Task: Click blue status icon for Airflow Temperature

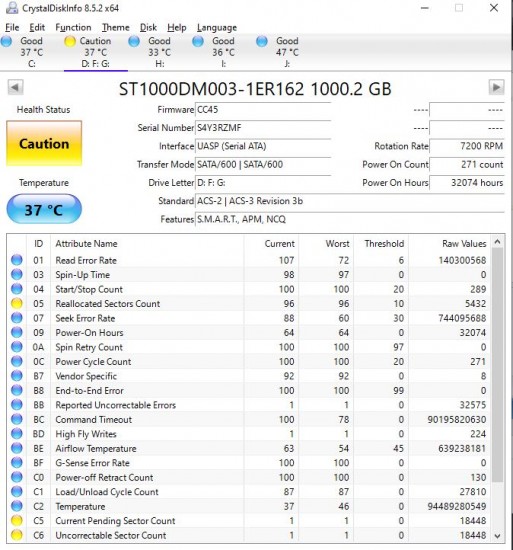Action: pyautogui.click(x=16, y=448)
